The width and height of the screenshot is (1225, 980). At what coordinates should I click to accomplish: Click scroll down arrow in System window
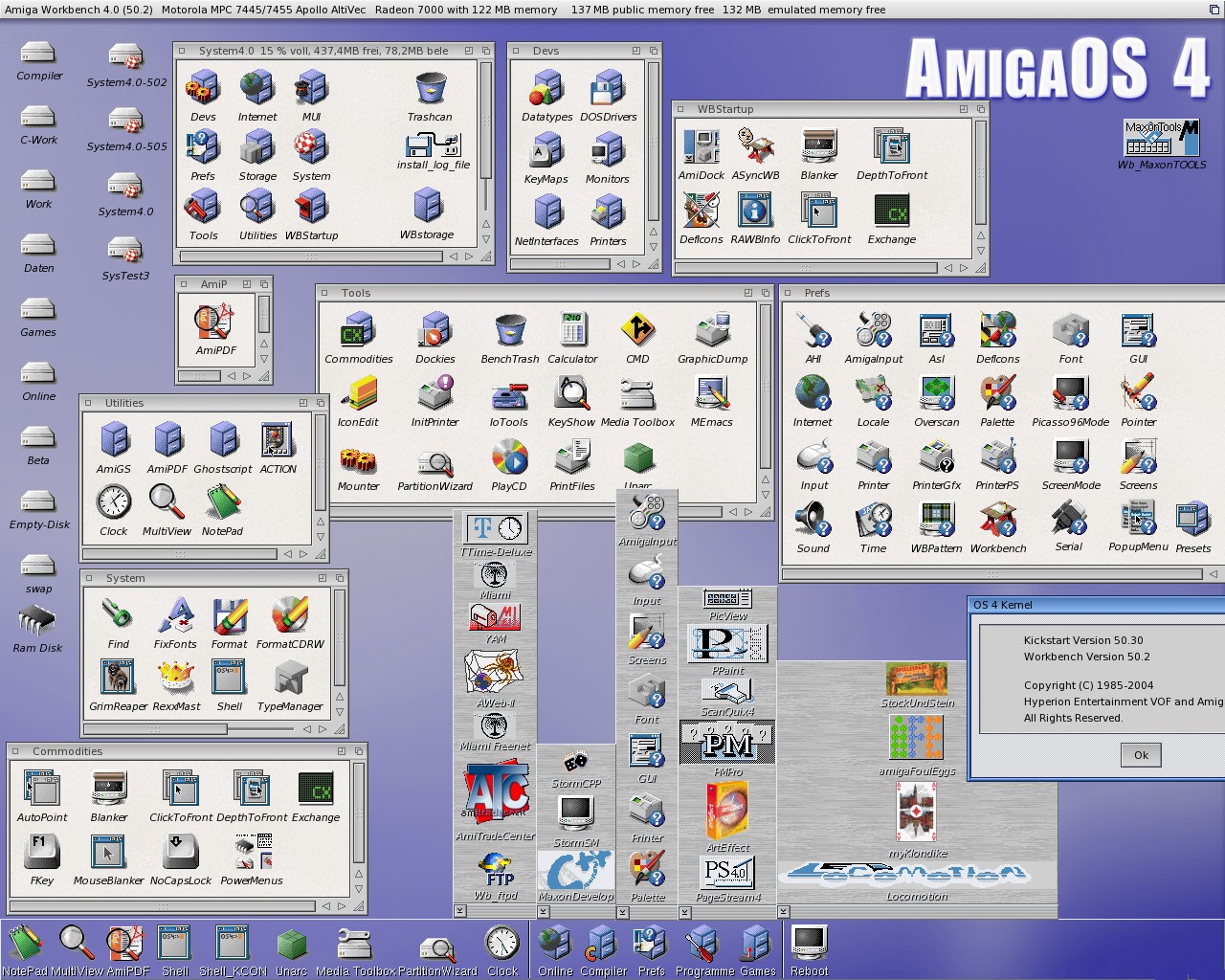339,713
